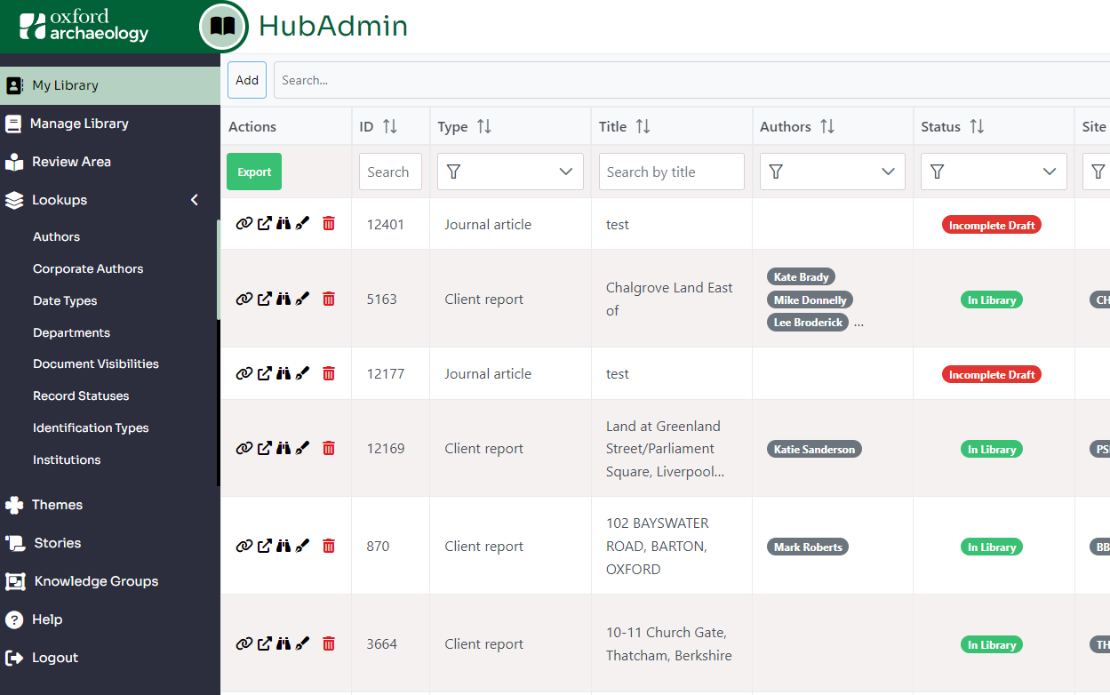Focus the main Search field
1110x695 pixels.
(x=692, y=80)
